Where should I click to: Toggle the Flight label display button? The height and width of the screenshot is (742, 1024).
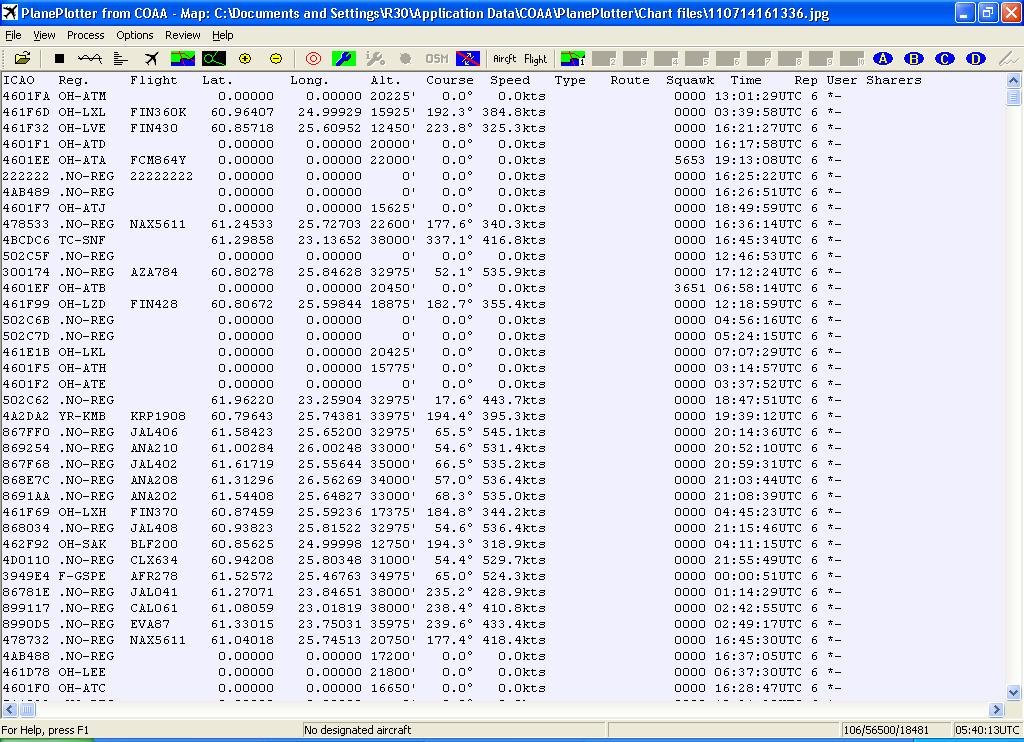click(536, 59)
